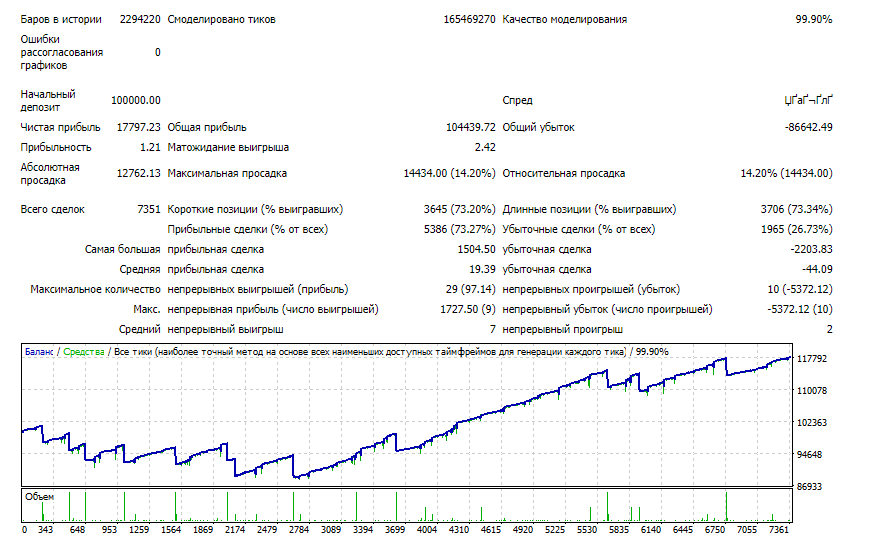Click the ticks value 165469270
The height and width of the screenshot is (539, 882).
coord(470,19)
